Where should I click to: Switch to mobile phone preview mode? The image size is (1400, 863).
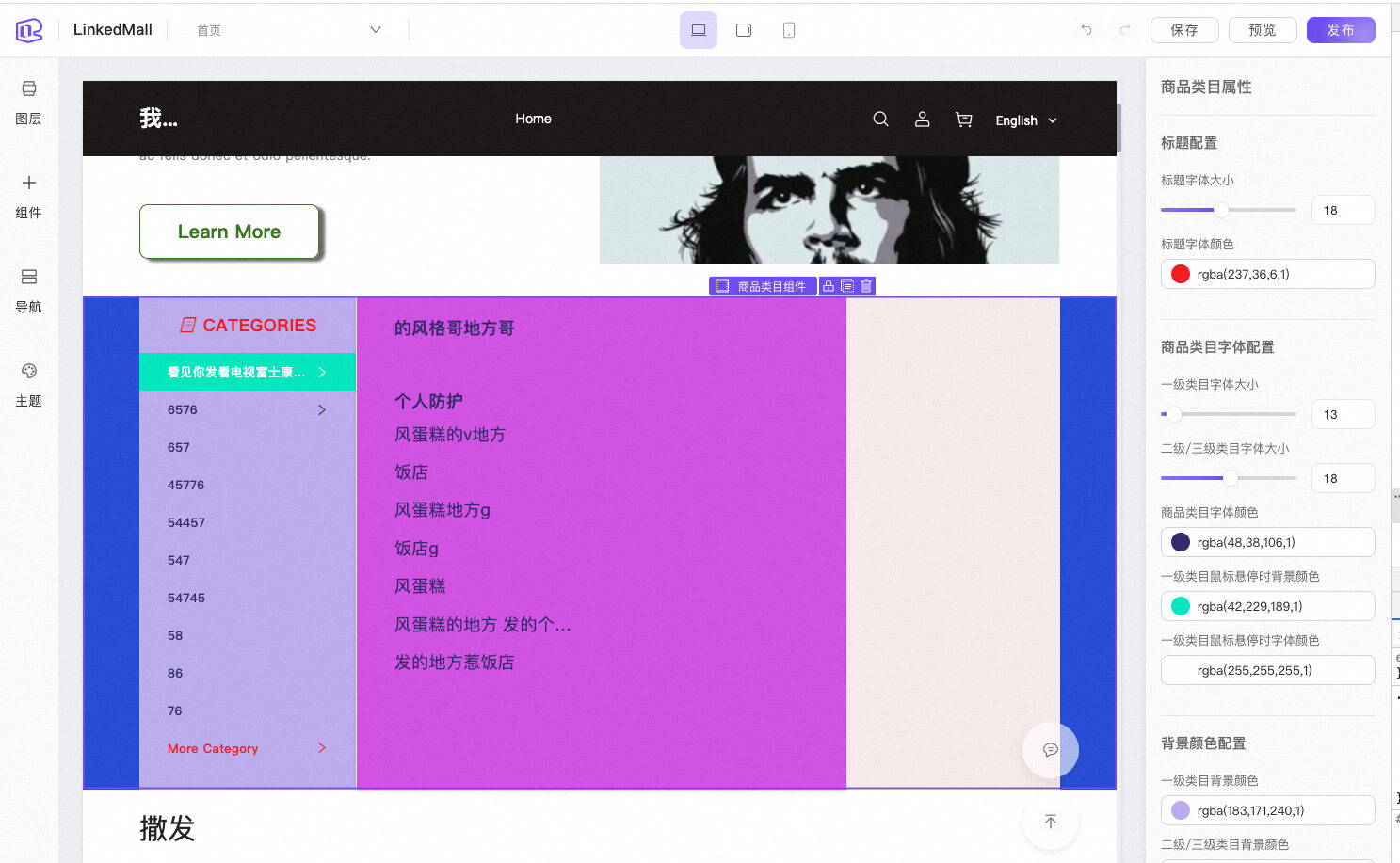pyautogui.click(x=789, y=30)
